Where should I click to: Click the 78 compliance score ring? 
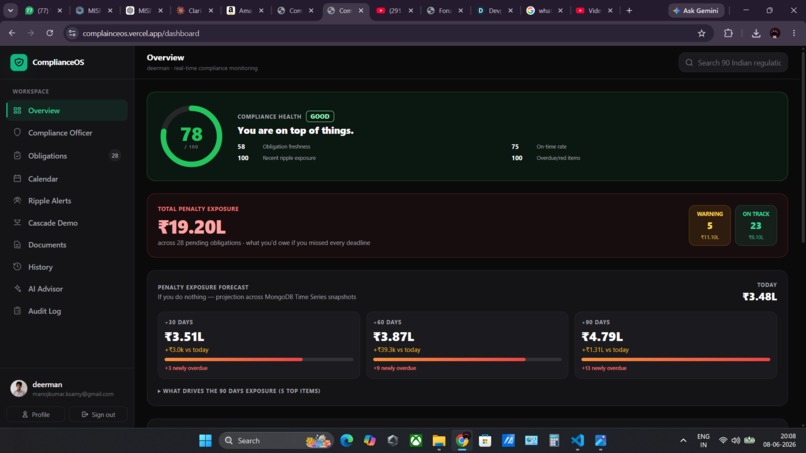[191, 136]
